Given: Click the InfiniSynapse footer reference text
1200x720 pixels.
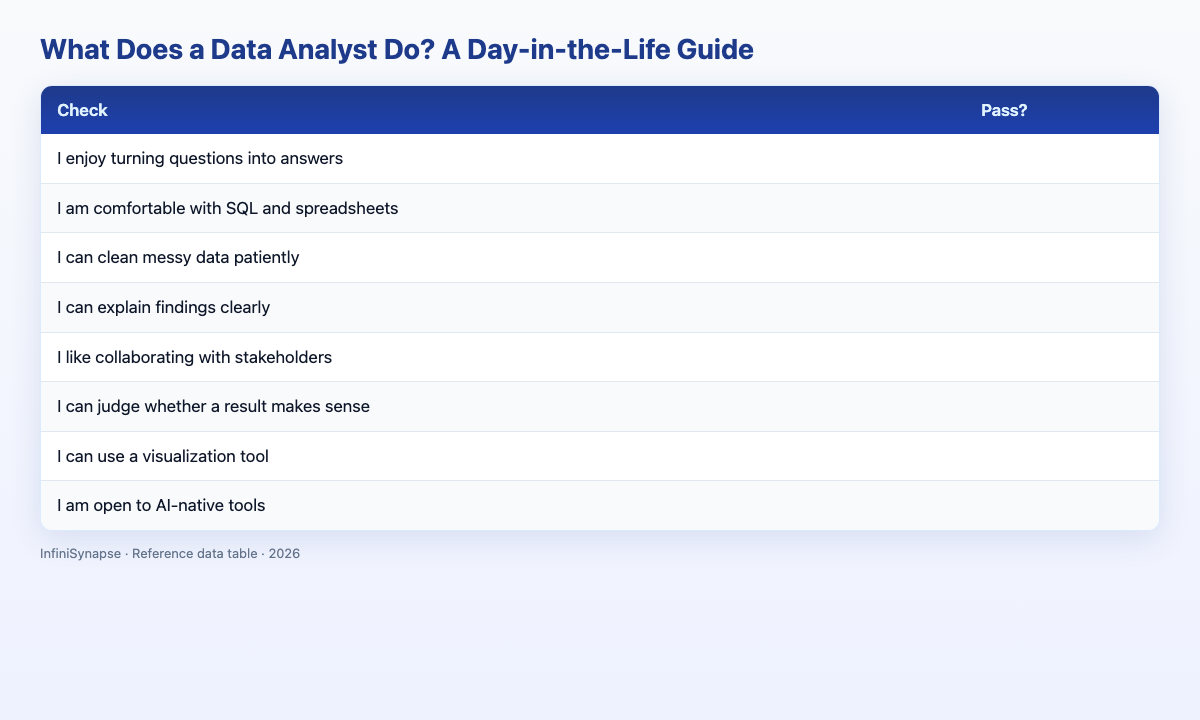Looking at the screenshot, I should coord(170,553).
